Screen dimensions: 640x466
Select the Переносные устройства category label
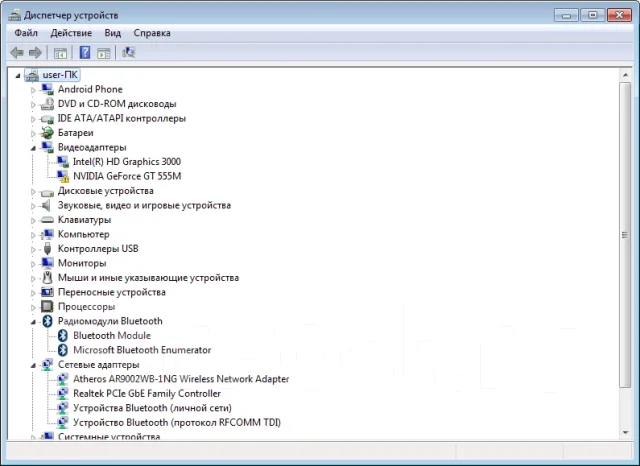[x=111, y=292]
